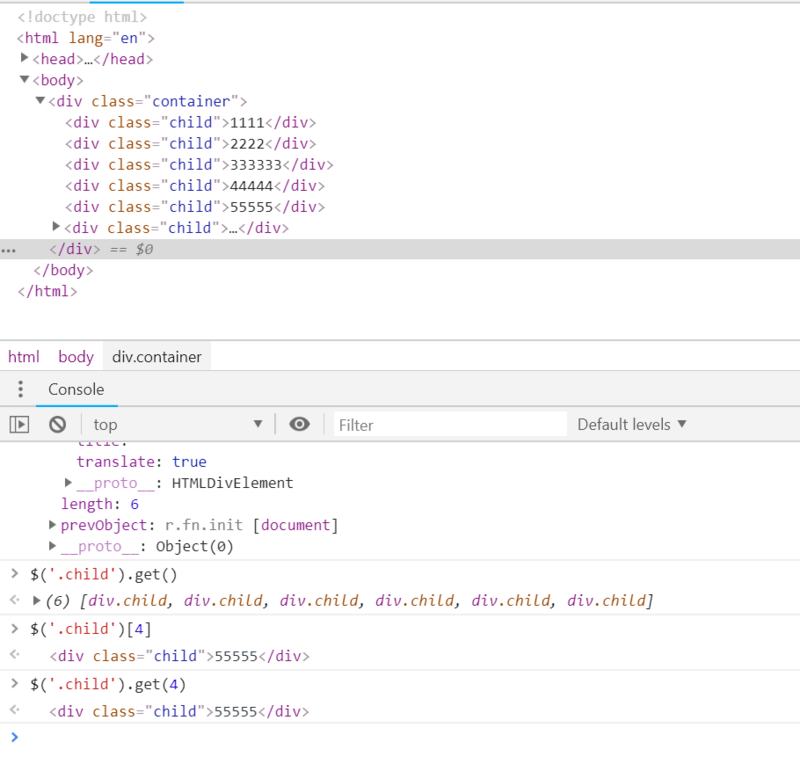Click the translate: true property

[142, 462]
